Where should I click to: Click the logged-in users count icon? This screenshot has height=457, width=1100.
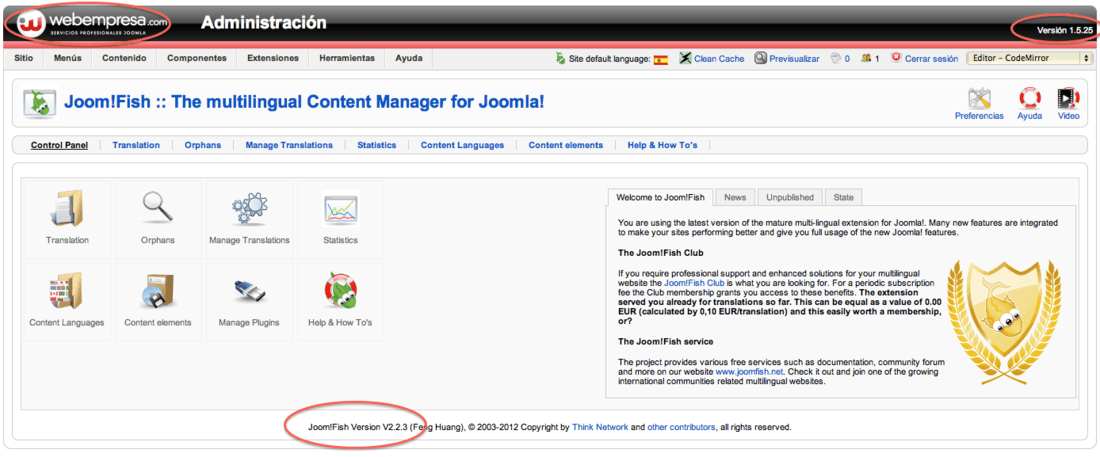[866, 58]
